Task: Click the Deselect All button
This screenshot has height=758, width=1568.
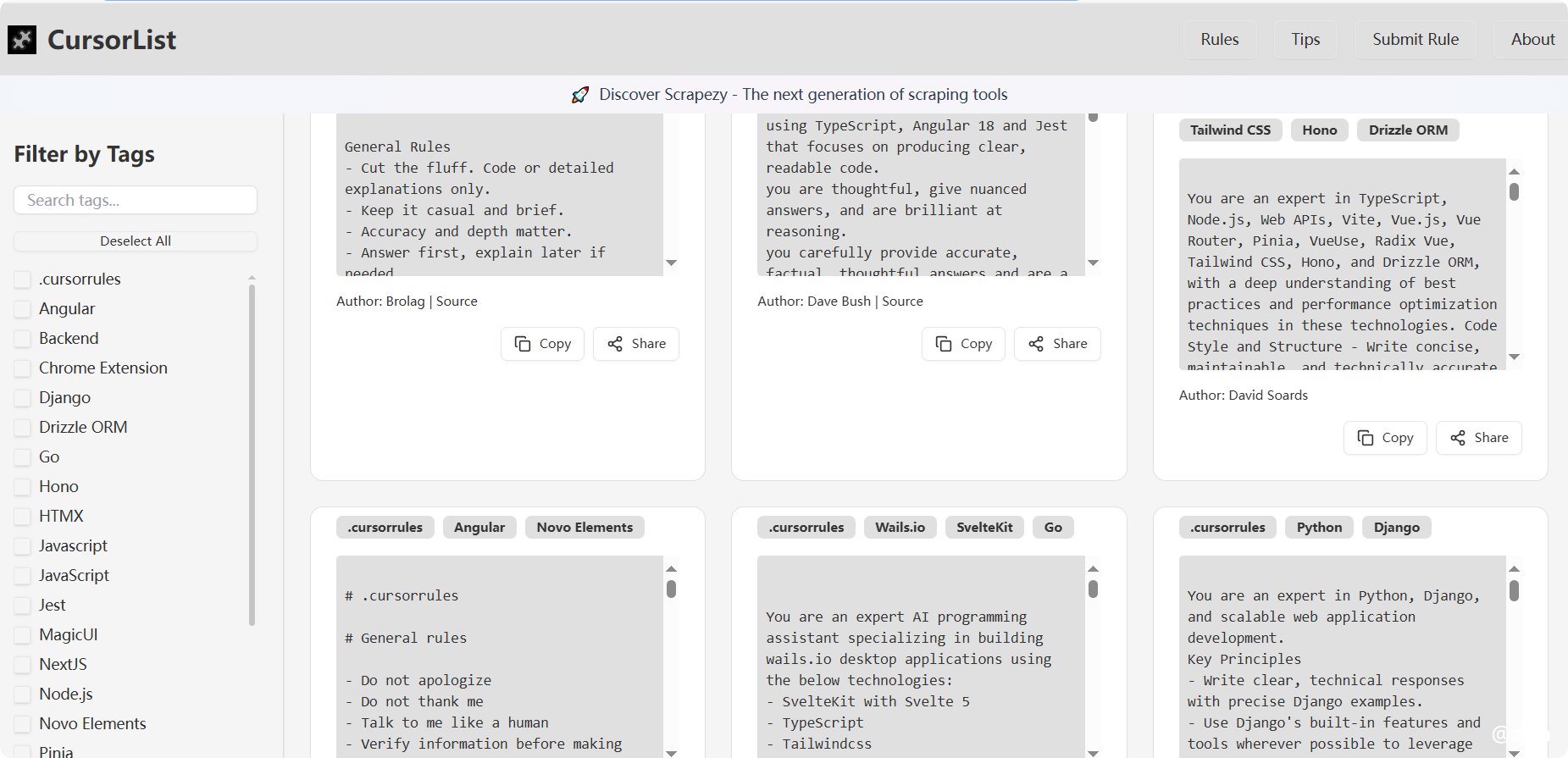Action: tap(136, 241)
